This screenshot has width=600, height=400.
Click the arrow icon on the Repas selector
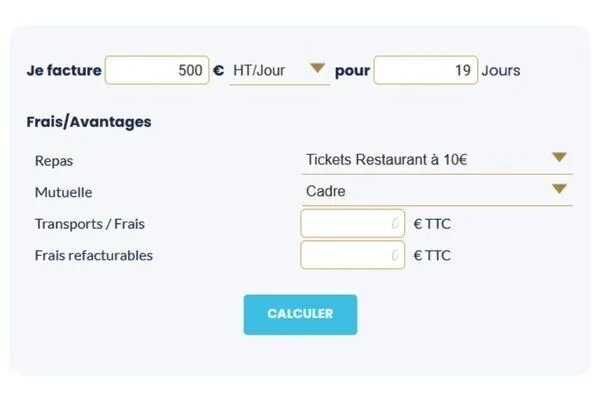click(559, 158)
